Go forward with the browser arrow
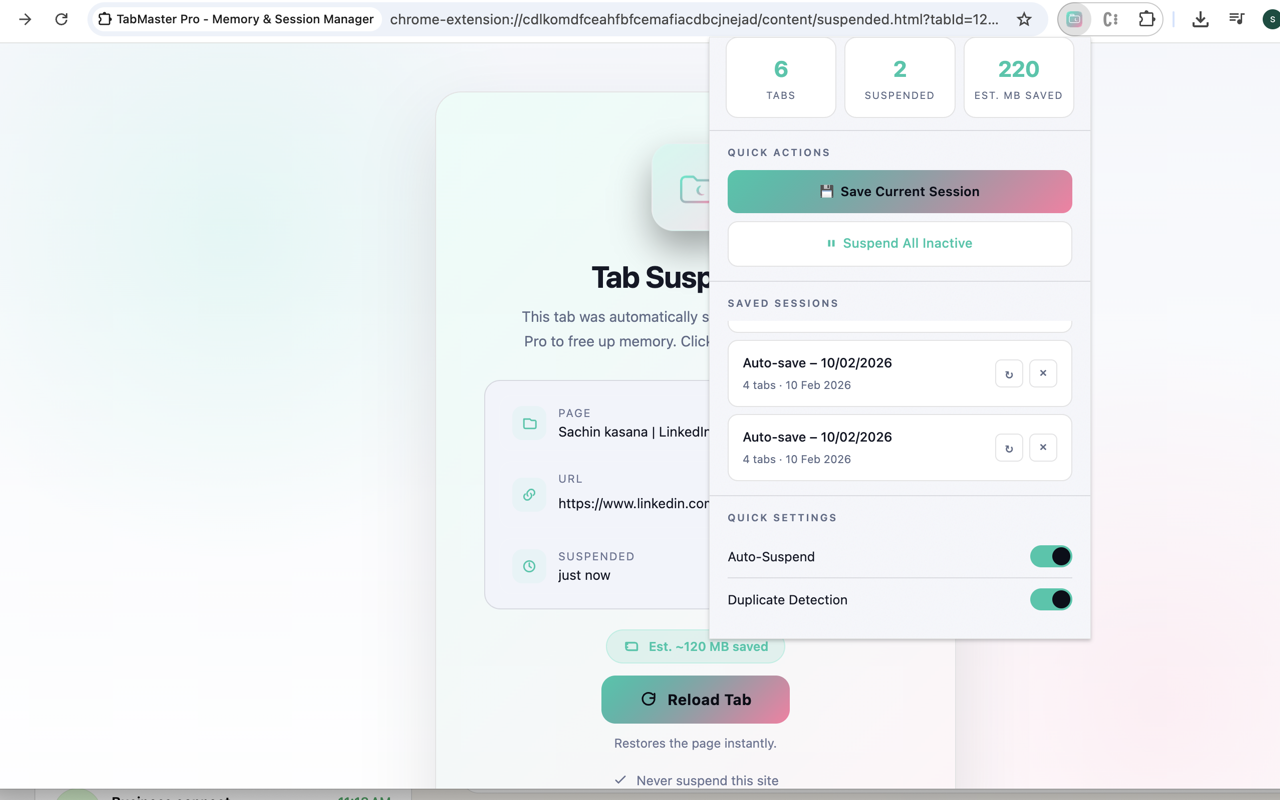 (25, 19)
